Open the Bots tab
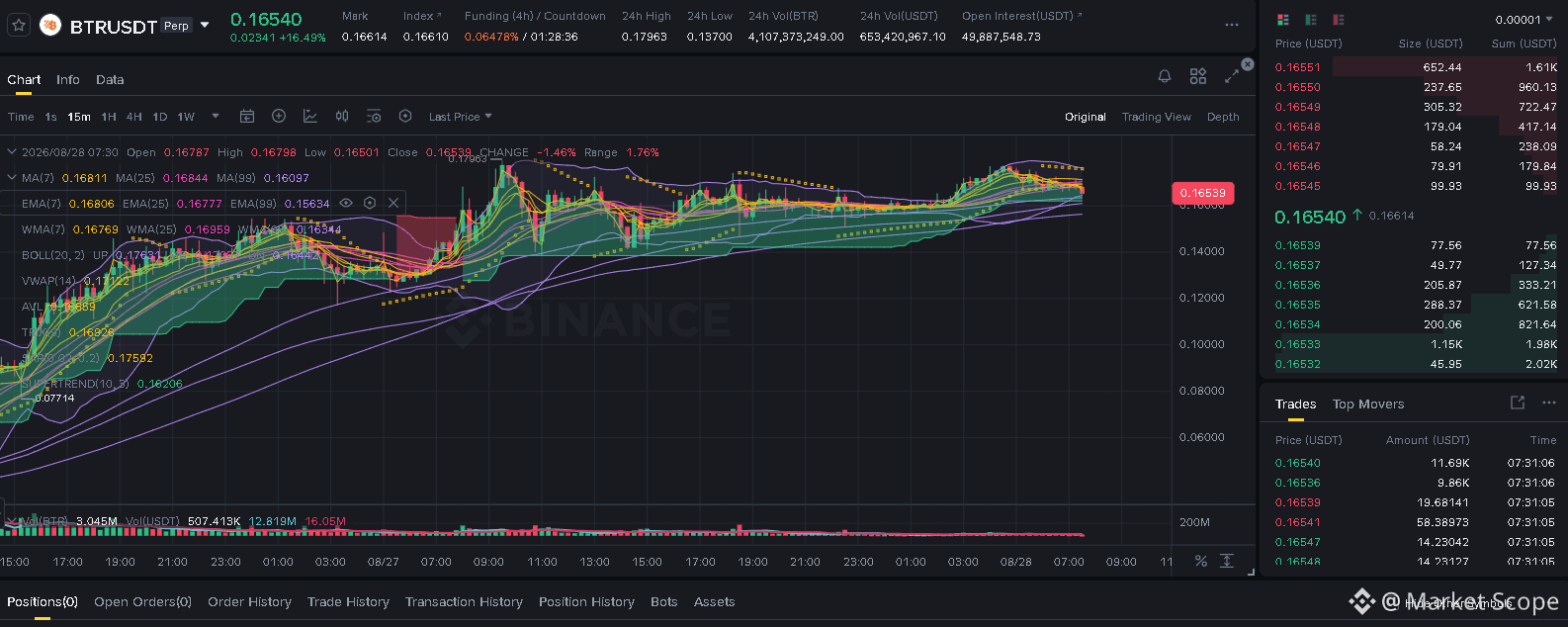 click(664, 601)
